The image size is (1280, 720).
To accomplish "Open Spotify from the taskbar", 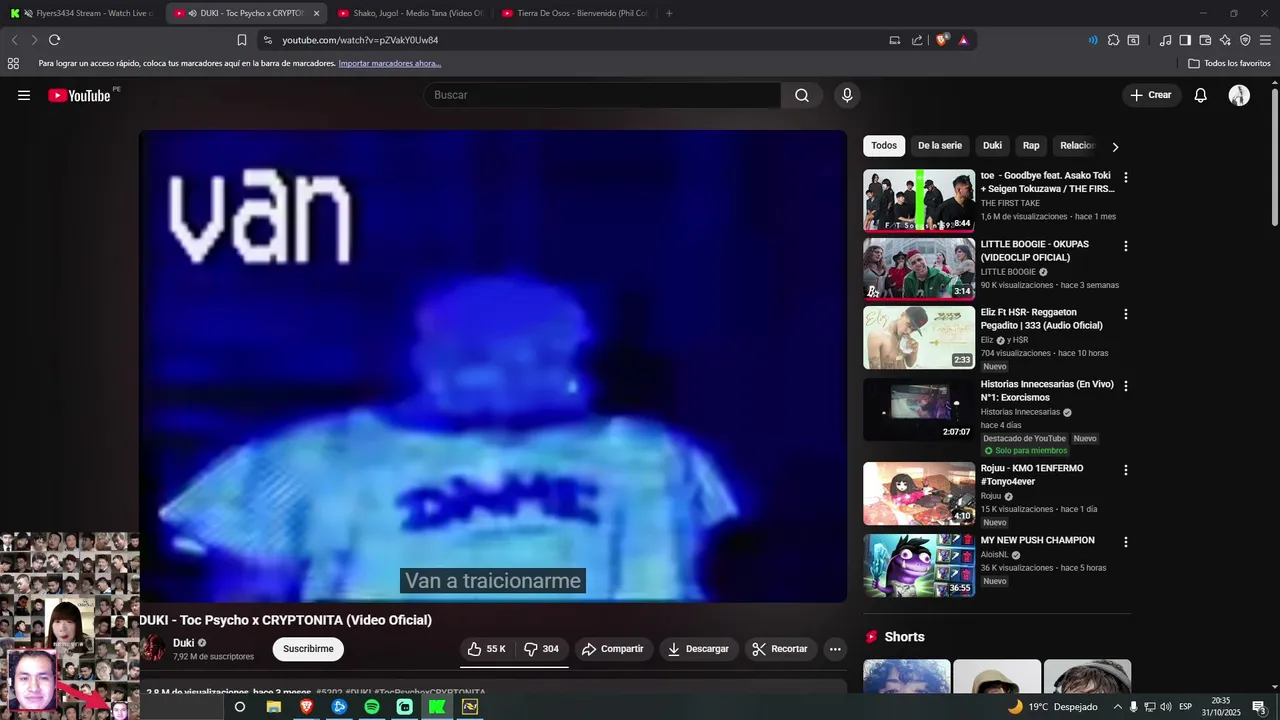I will (372, 707).
